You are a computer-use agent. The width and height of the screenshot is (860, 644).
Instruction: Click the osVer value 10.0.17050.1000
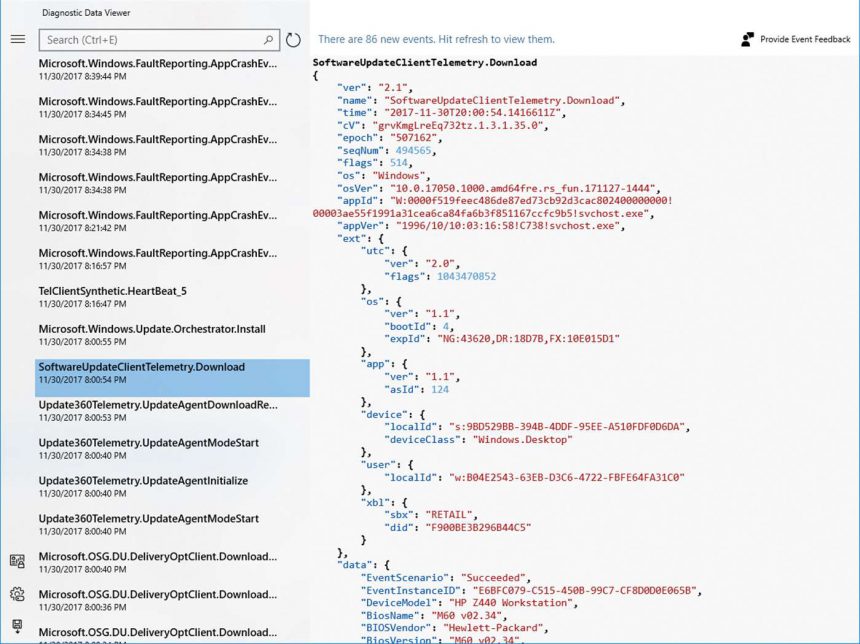(525, 188)
